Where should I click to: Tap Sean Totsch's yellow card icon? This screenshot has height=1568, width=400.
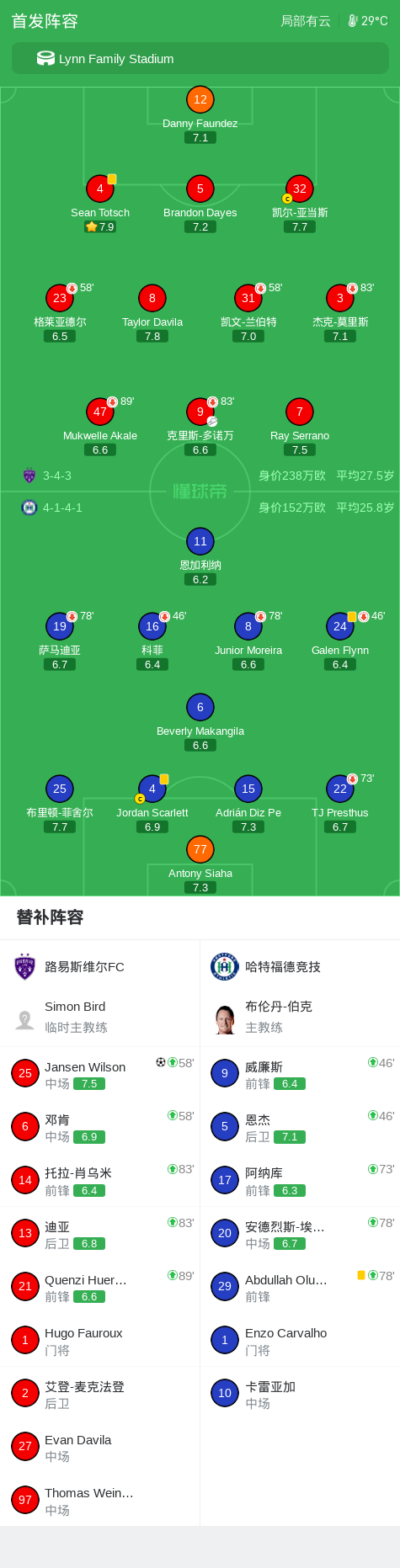pyautogui.click(x=112, y=179)
